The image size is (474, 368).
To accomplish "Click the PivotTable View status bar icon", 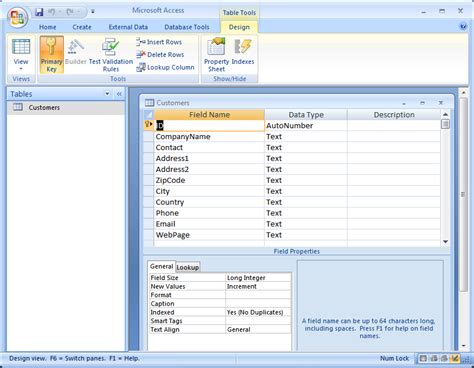I will tap(434, 359).
